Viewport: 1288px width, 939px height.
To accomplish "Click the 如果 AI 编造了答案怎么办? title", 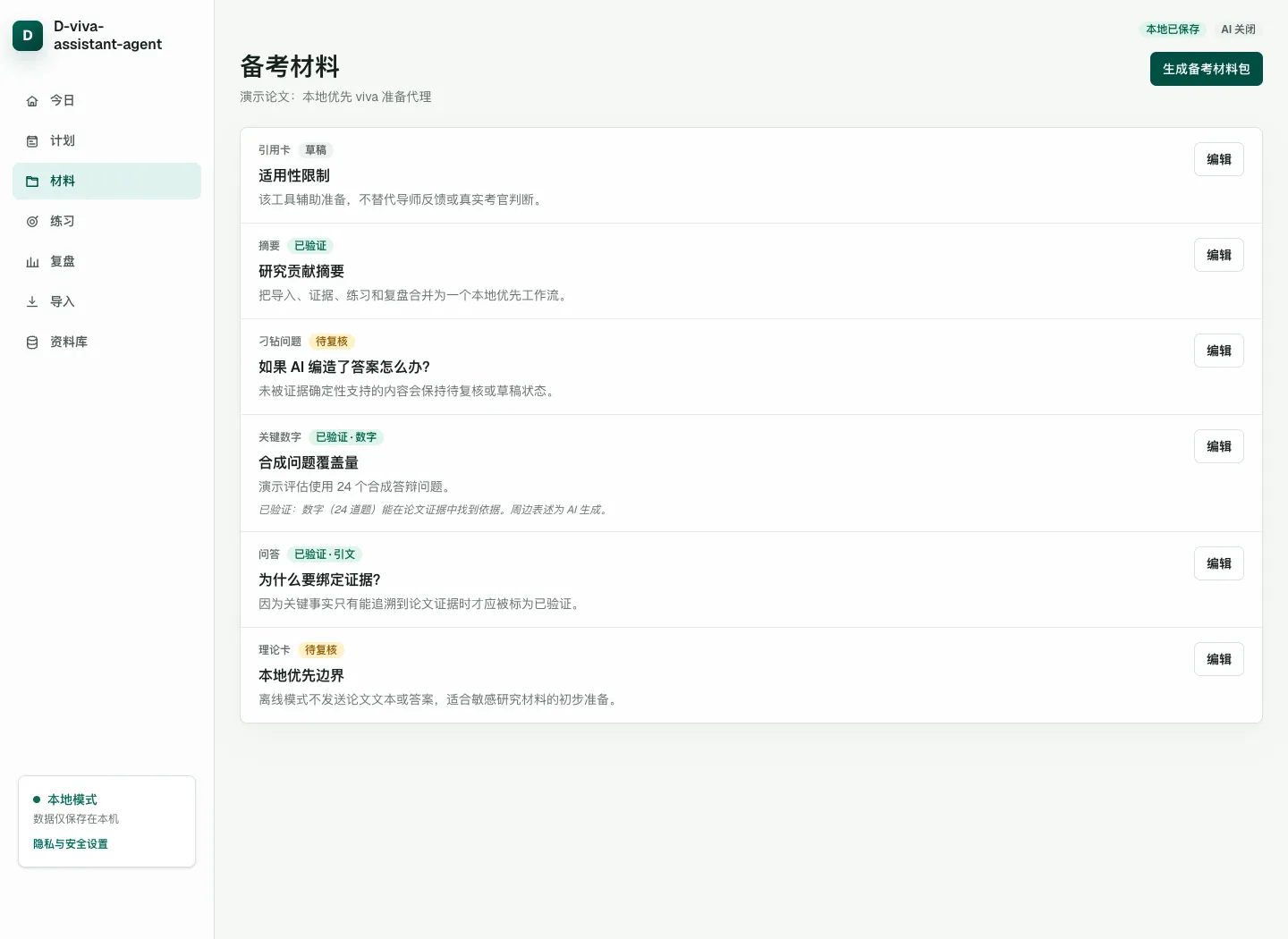I will [x=344, y=367].
